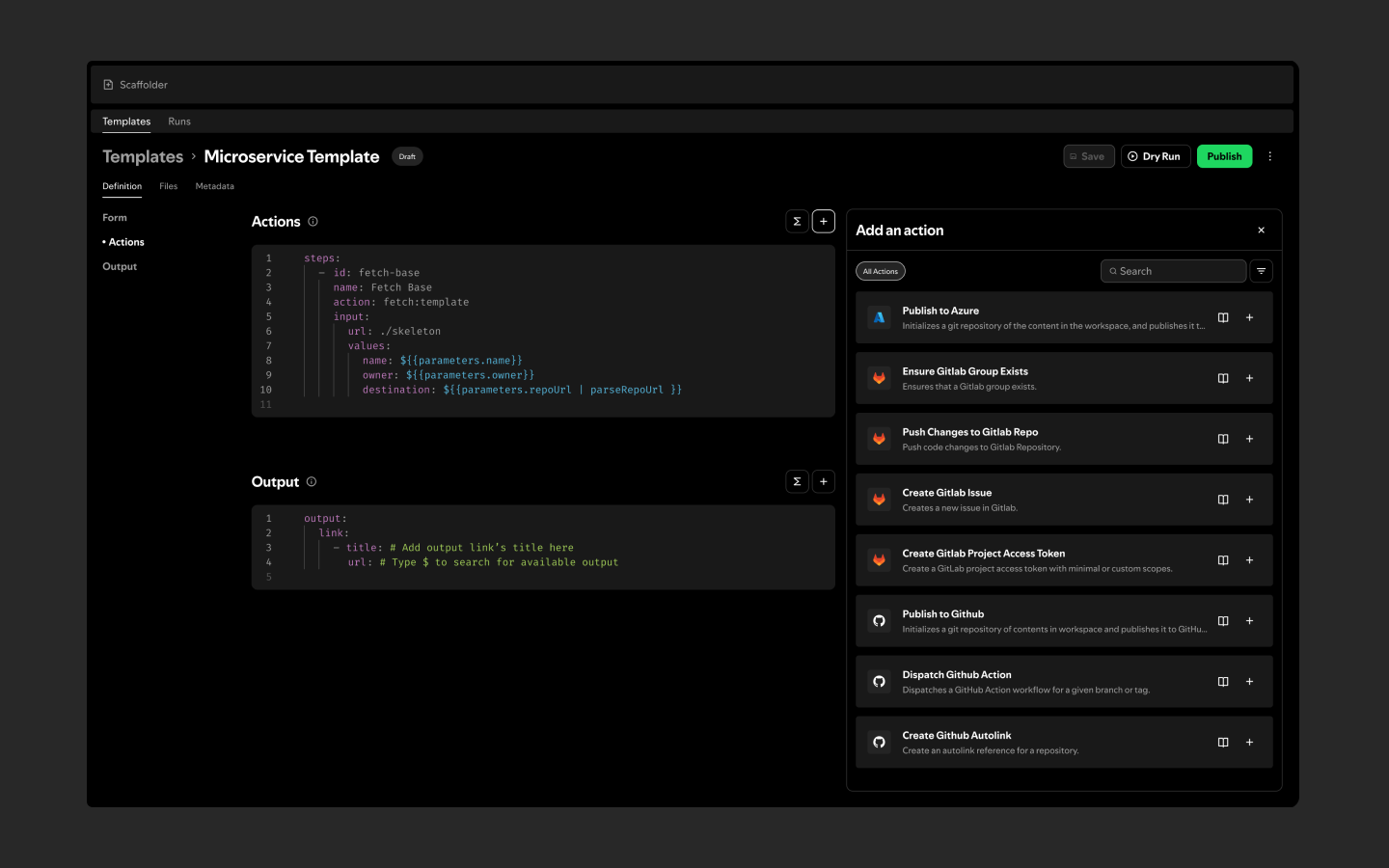Open docs for Create Github Autolink
The image size is (1389, 868).
1223,743
